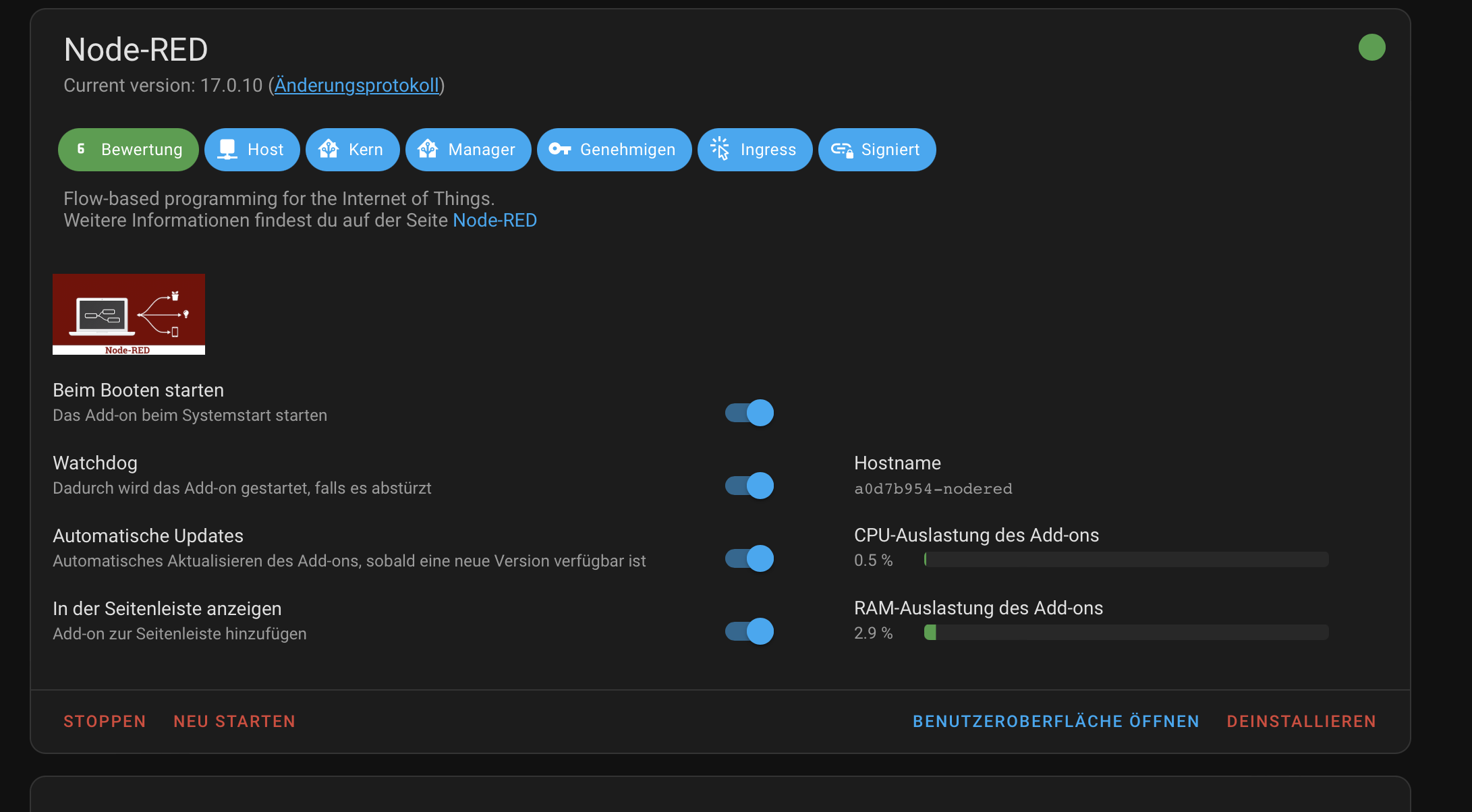Click the Node-RED logo thumbnail
Viewport: 1472px width, 812px height.
point(129,314)
